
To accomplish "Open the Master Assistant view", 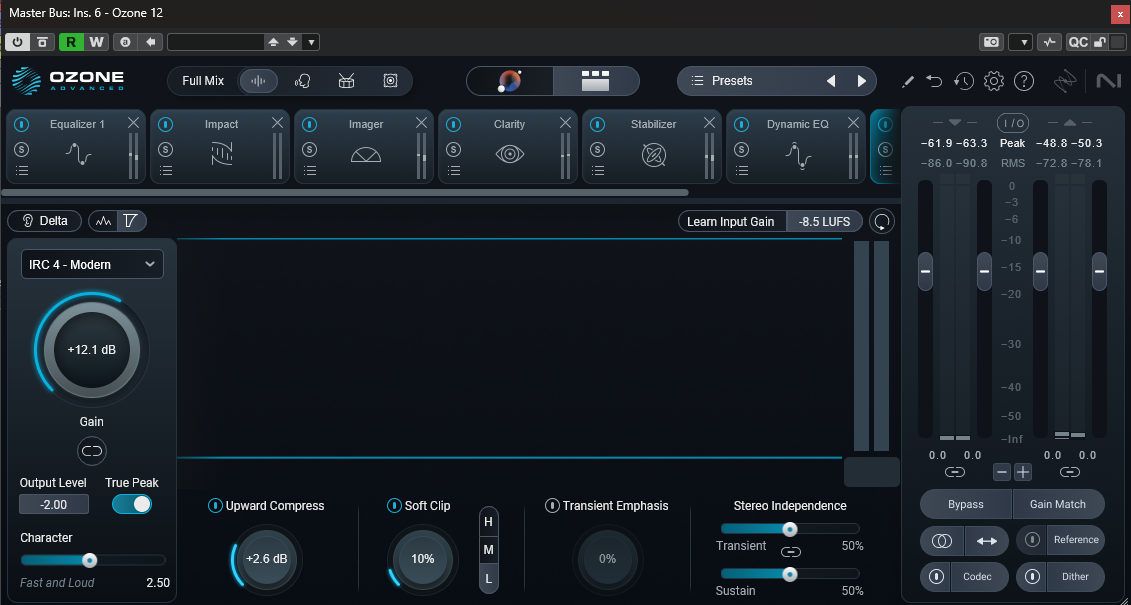I will tap(511, 81).
